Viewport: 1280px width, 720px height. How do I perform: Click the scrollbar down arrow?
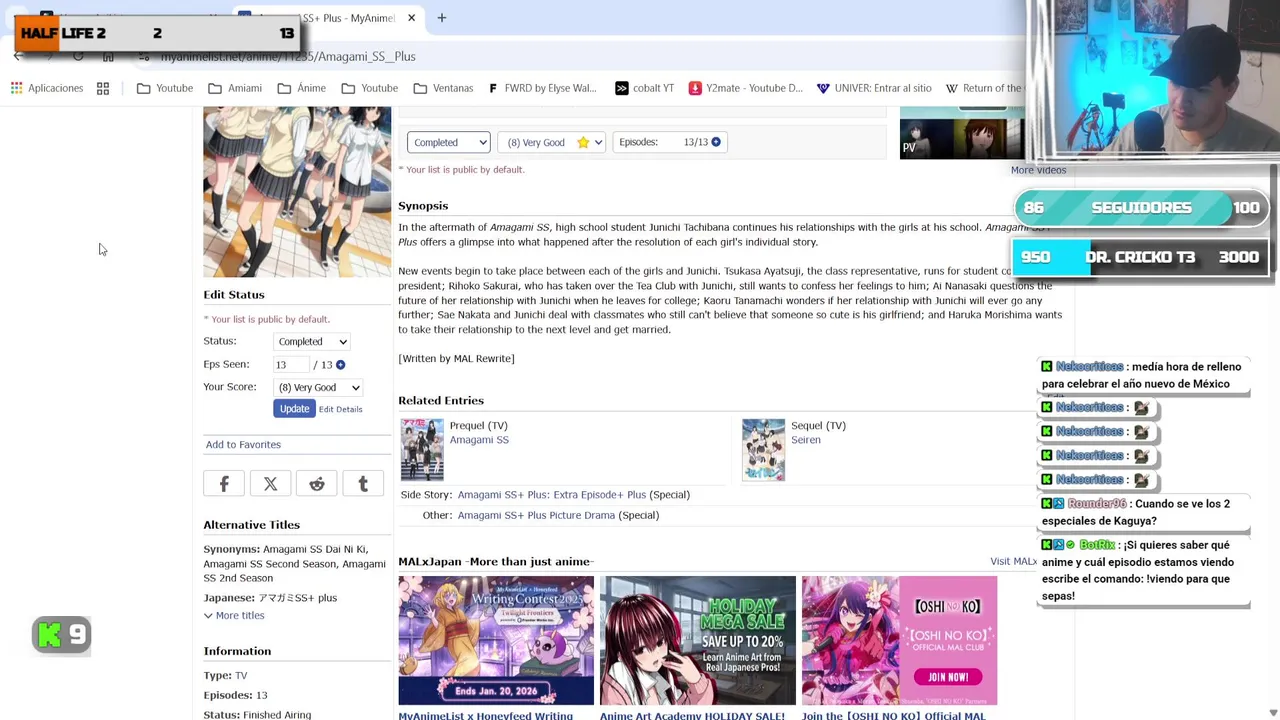point(1273,713)
